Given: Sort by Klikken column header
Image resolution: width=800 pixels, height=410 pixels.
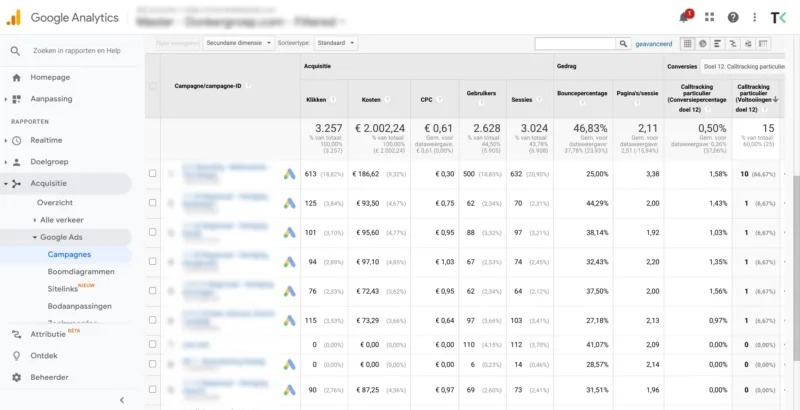Looking at the screenshot, I should point(316,100).
